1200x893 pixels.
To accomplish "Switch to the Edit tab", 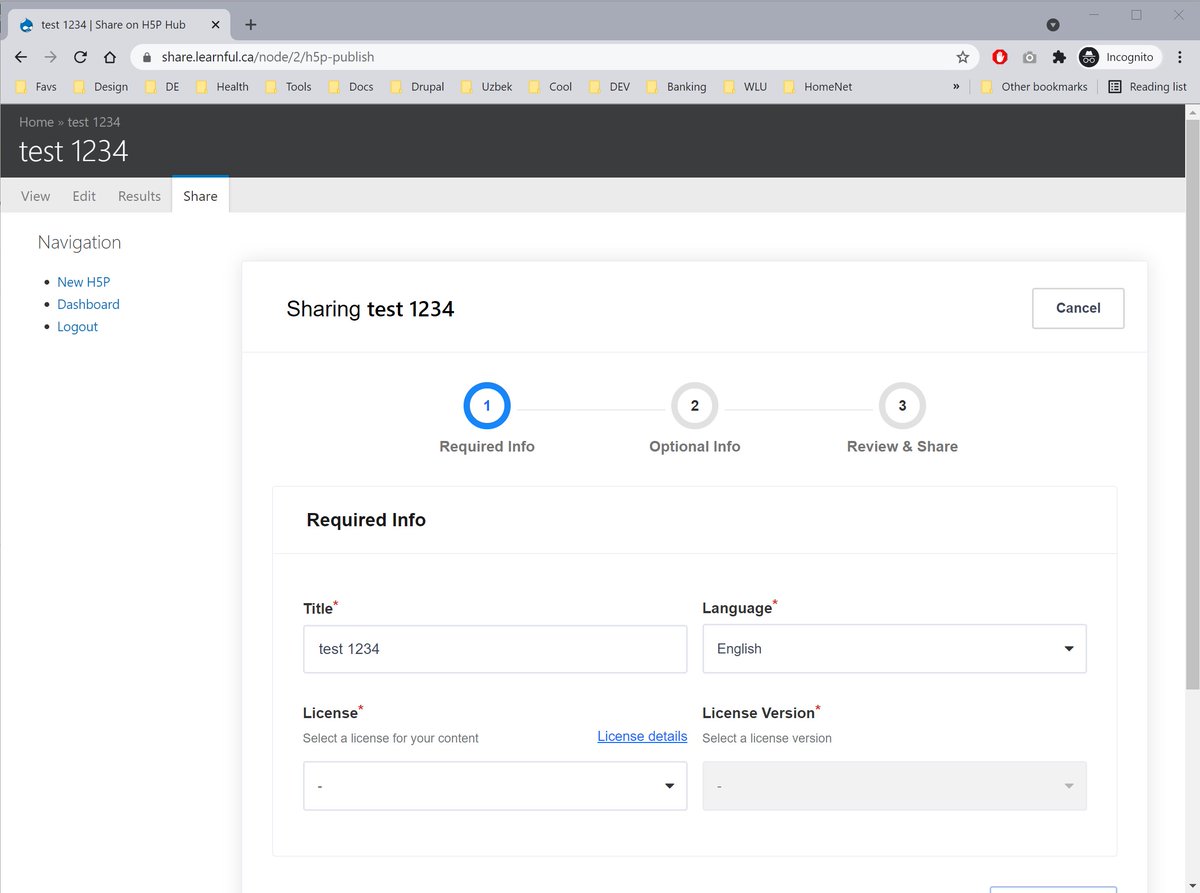I will pyautogui.click(x=84, y=196).
